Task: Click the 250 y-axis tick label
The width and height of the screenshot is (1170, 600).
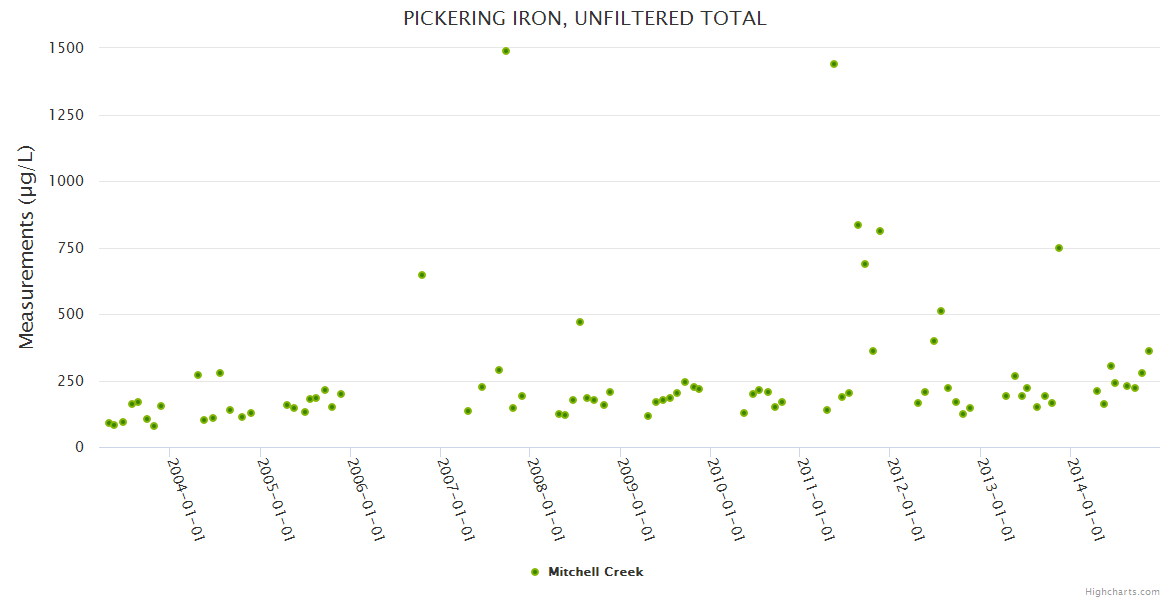Action: (x=70, y=381)
